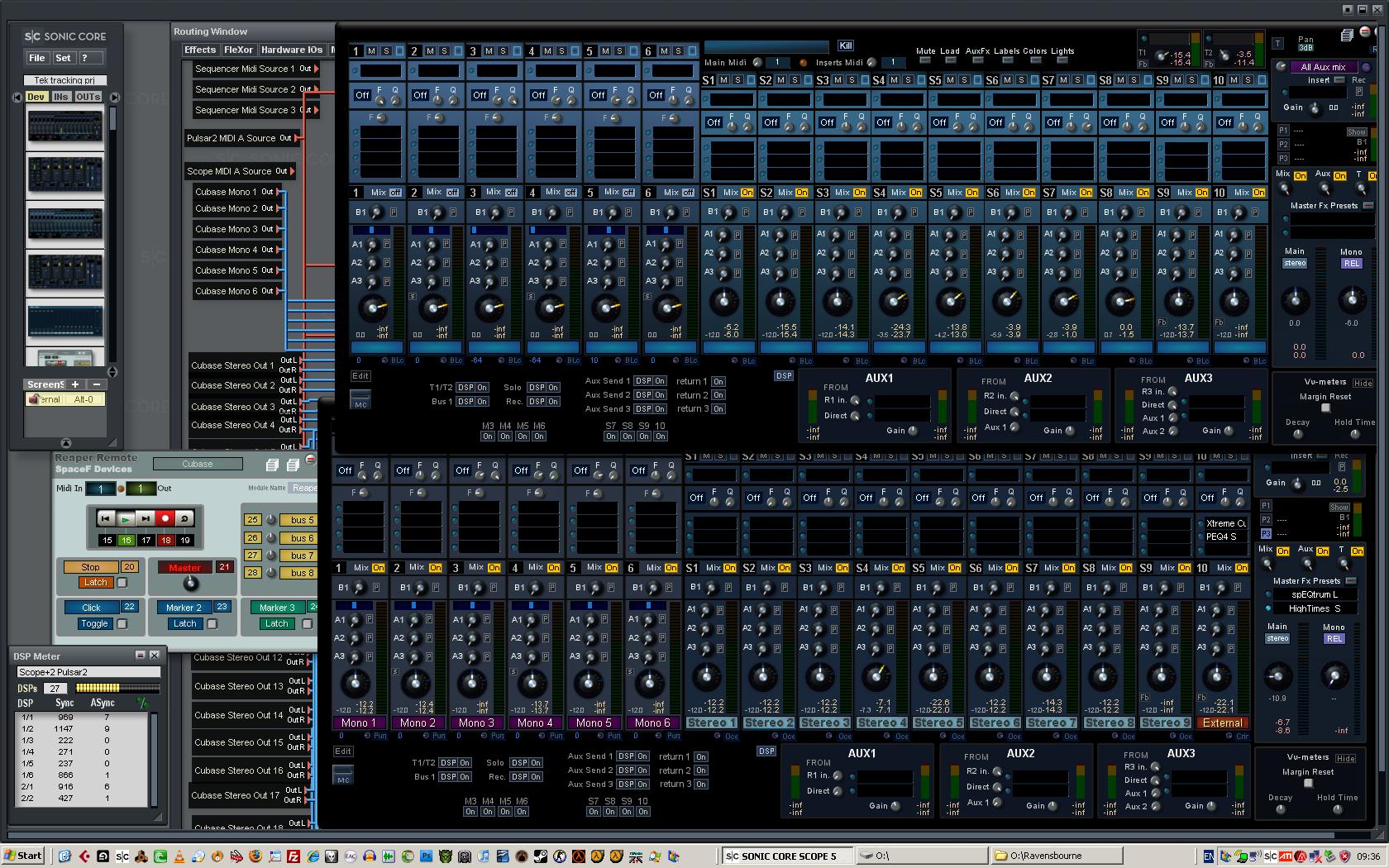1389x868 pixels.
Task: Click go-to-end transport icon in Reaper Remote
Action: (145, 518)
